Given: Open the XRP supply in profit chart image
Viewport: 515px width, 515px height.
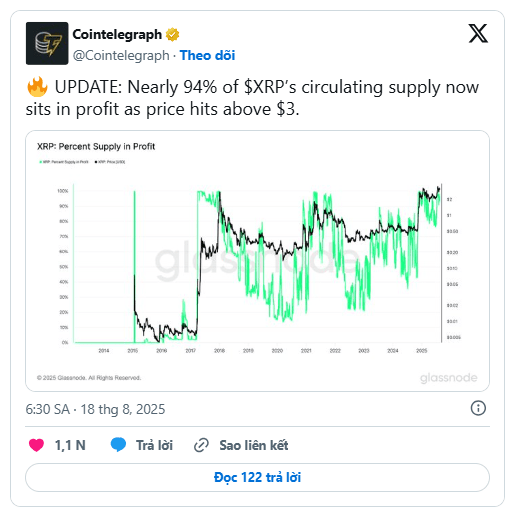Looking at the screenshot, I should pyautogui.click(x=257, y=261).
